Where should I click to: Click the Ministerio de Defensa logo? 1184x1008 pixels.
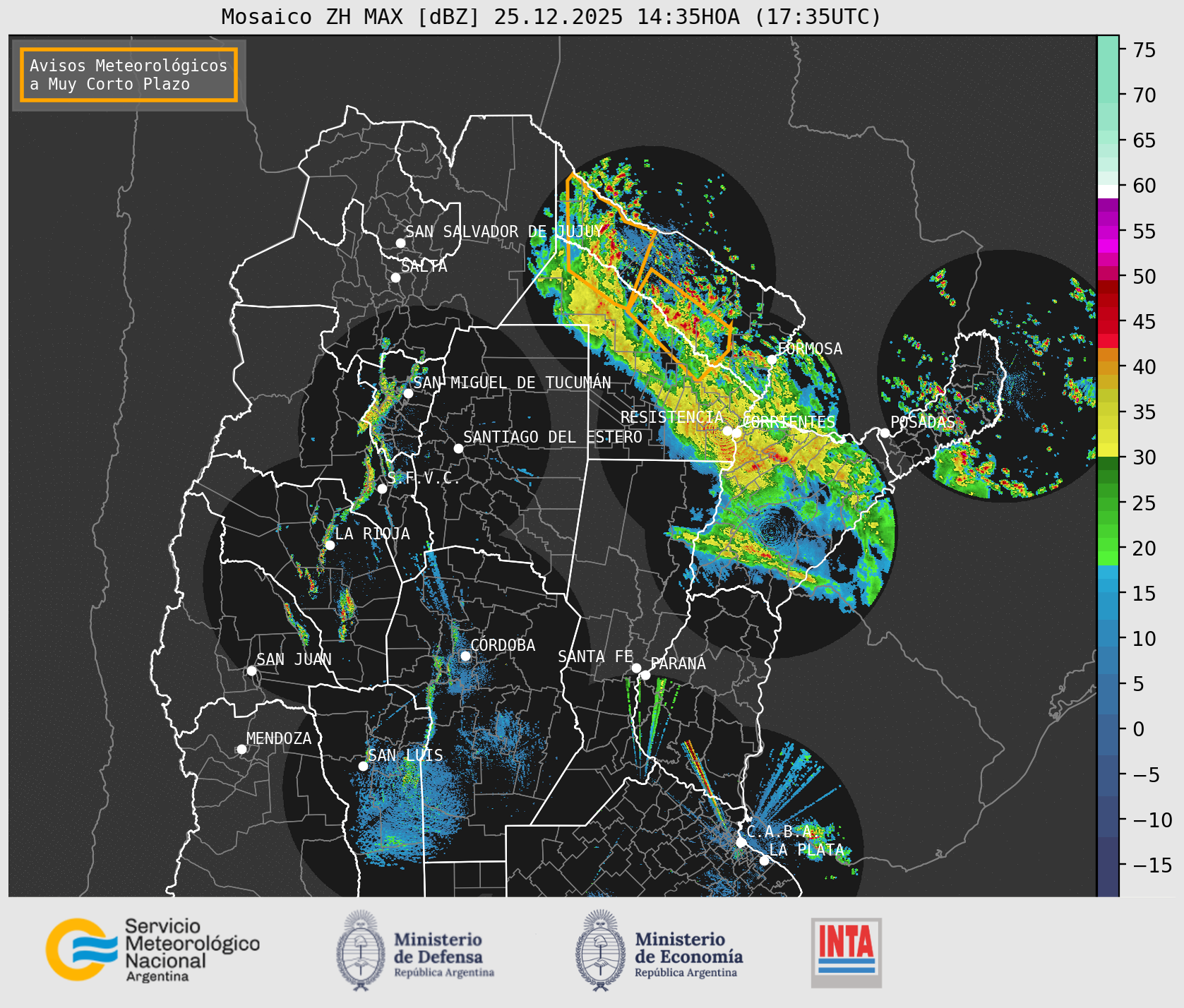pos(415,950)
